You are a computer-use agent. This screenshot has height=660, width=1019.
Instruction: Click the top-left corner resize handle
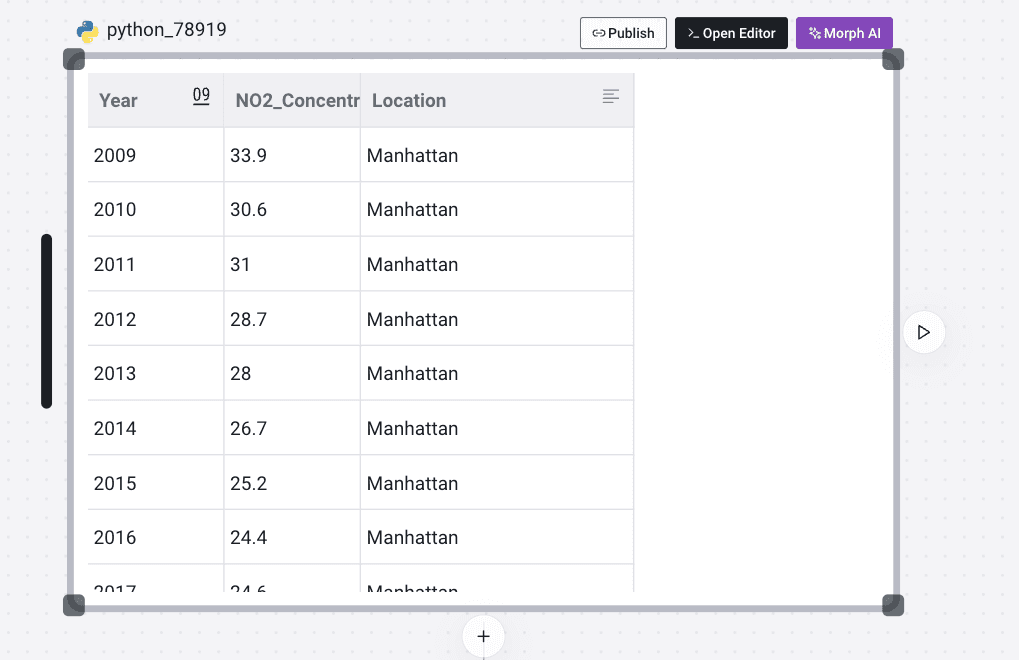click(74, 59)
